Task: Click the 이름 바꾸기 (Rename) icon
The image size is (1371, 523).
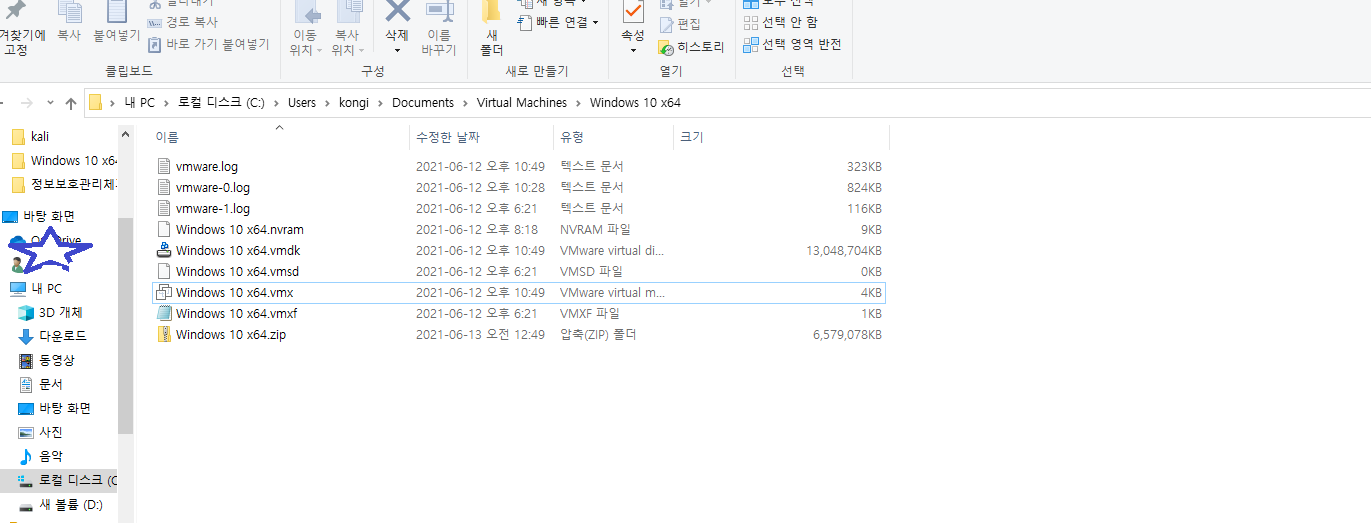Action: (x=438, y=29)
